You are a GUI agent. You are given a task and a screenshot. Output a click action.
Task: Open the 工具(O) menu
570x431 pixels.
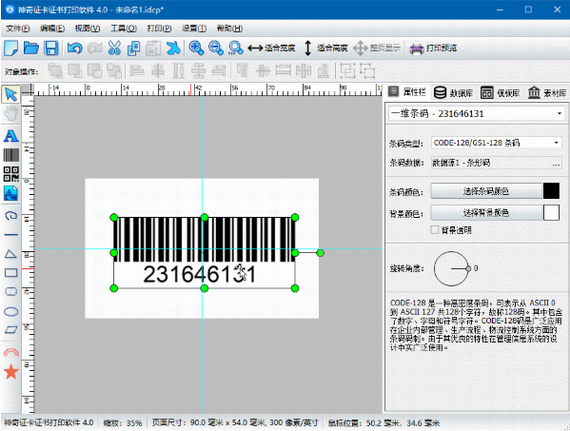124,28
